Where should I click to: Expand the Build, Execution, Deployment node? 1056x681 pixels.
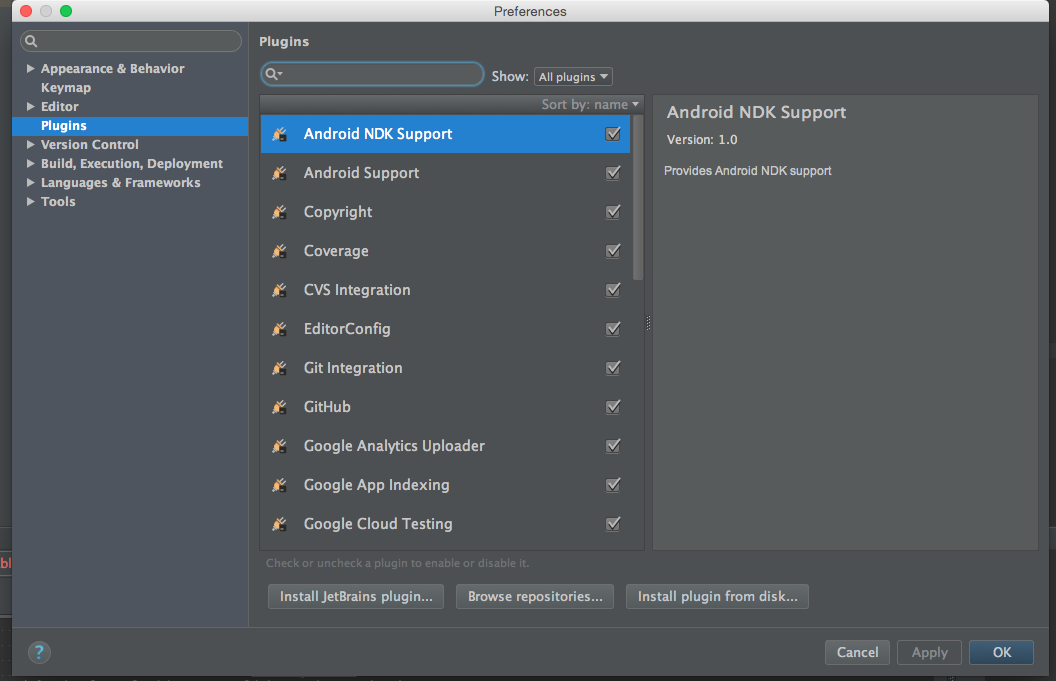(31, 164)
